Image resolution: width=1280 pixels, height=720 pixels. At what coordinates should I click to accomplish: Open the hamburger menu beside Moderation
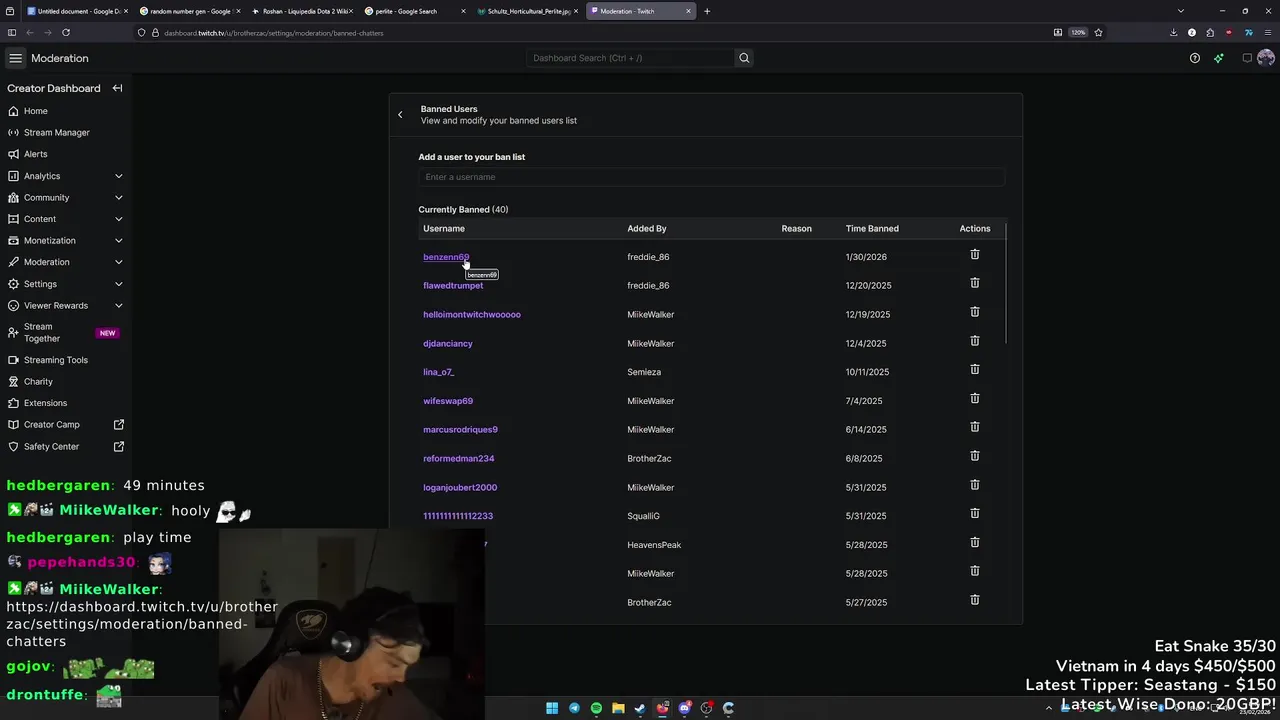point(15,58)
